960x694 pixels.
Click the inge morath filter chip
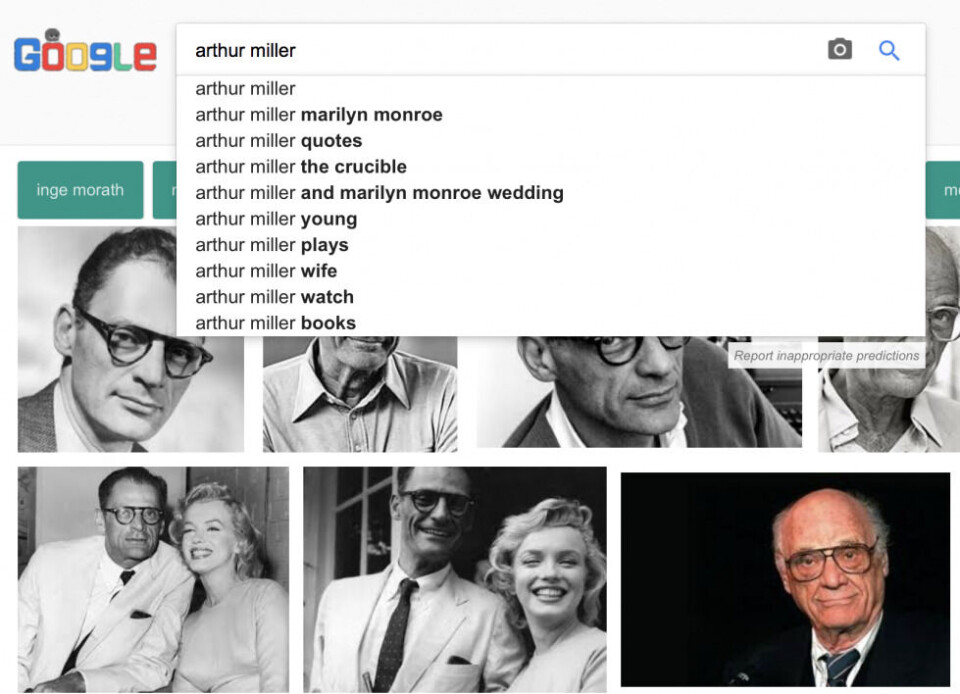[x=80, y=190]
